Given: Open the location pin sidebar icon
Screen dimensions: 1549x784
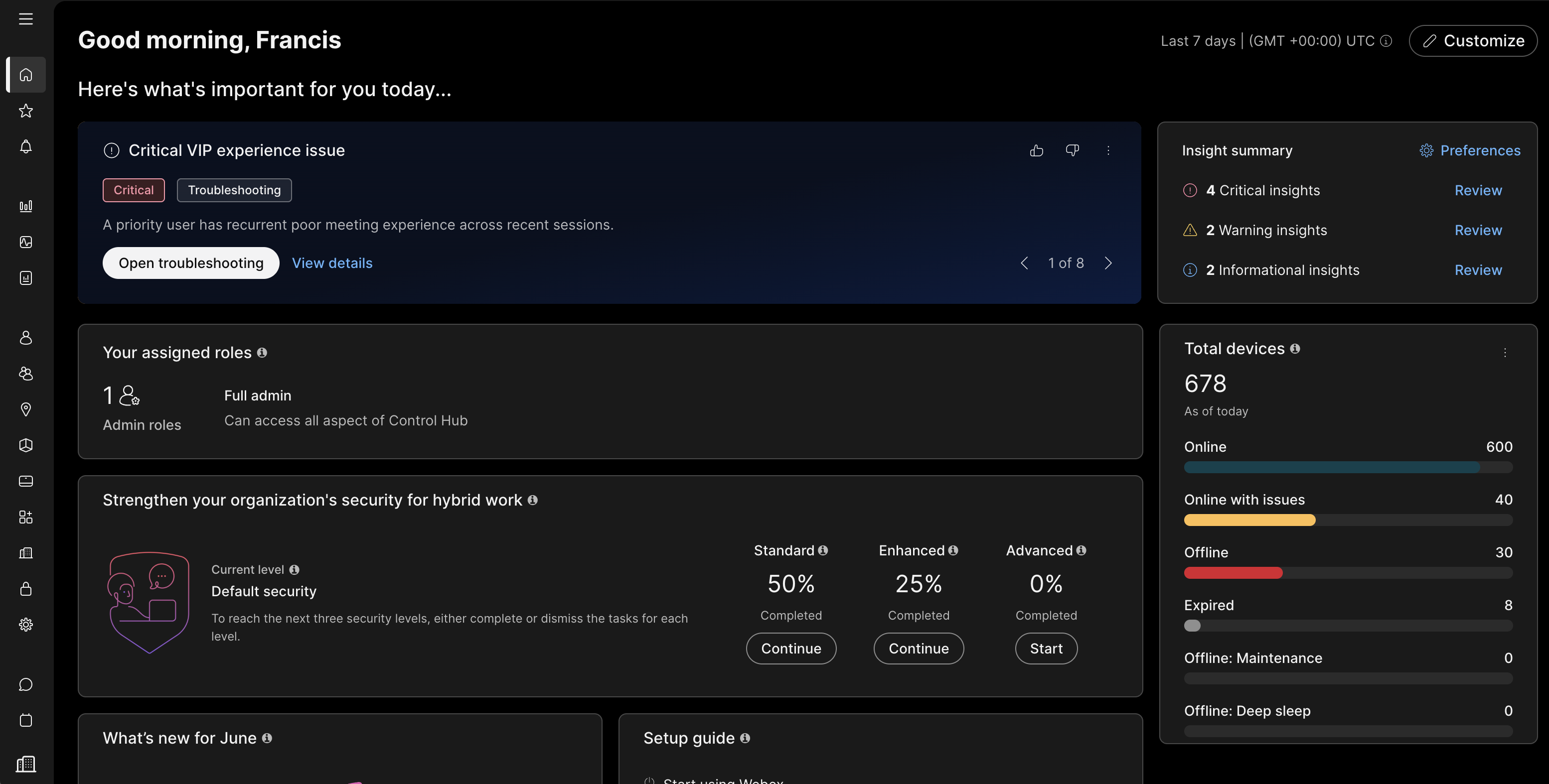Looking at the screenshot, I should [26, 410].
